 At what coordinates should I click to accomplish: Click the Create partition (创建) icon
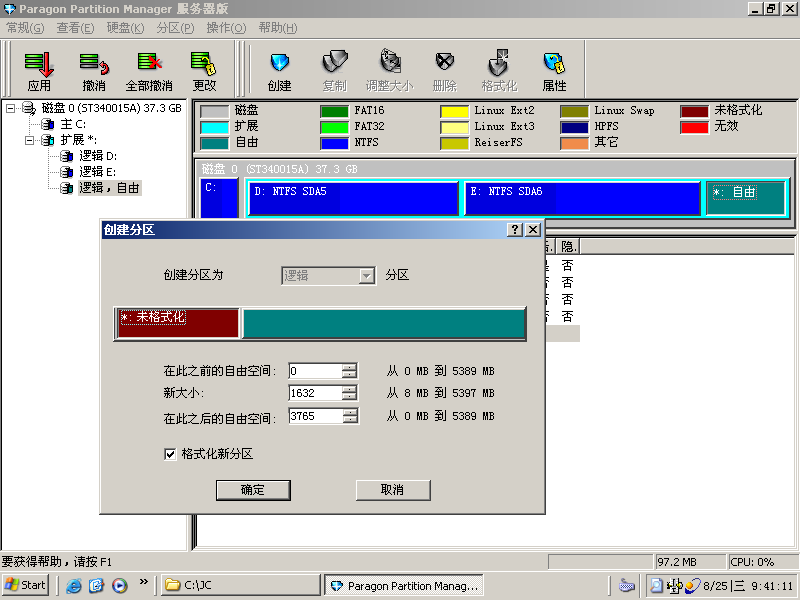point(280,63)
